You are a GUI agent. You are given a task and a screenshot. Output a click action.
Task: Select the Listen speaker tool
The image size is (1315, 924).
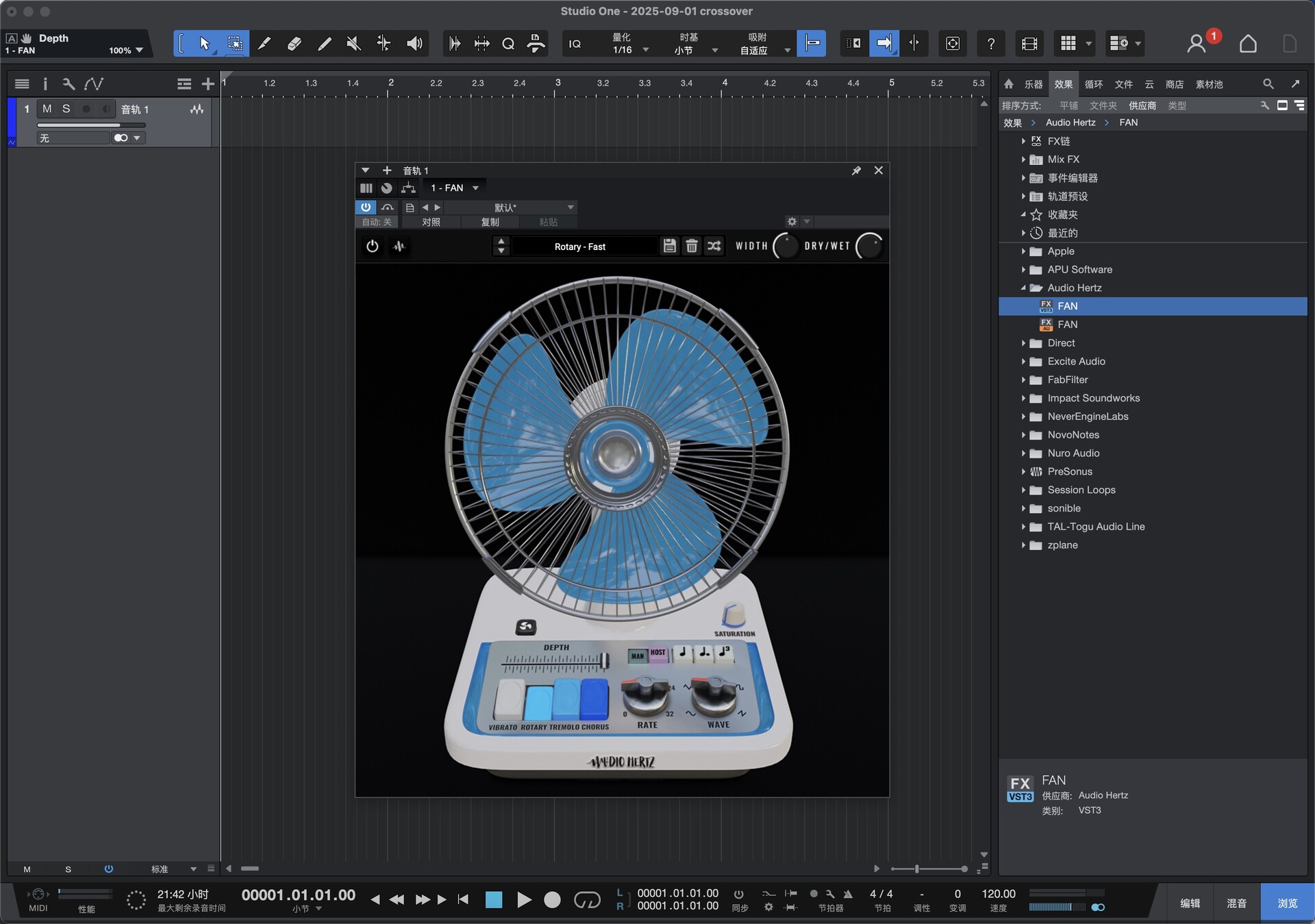(x=414, y=44)
